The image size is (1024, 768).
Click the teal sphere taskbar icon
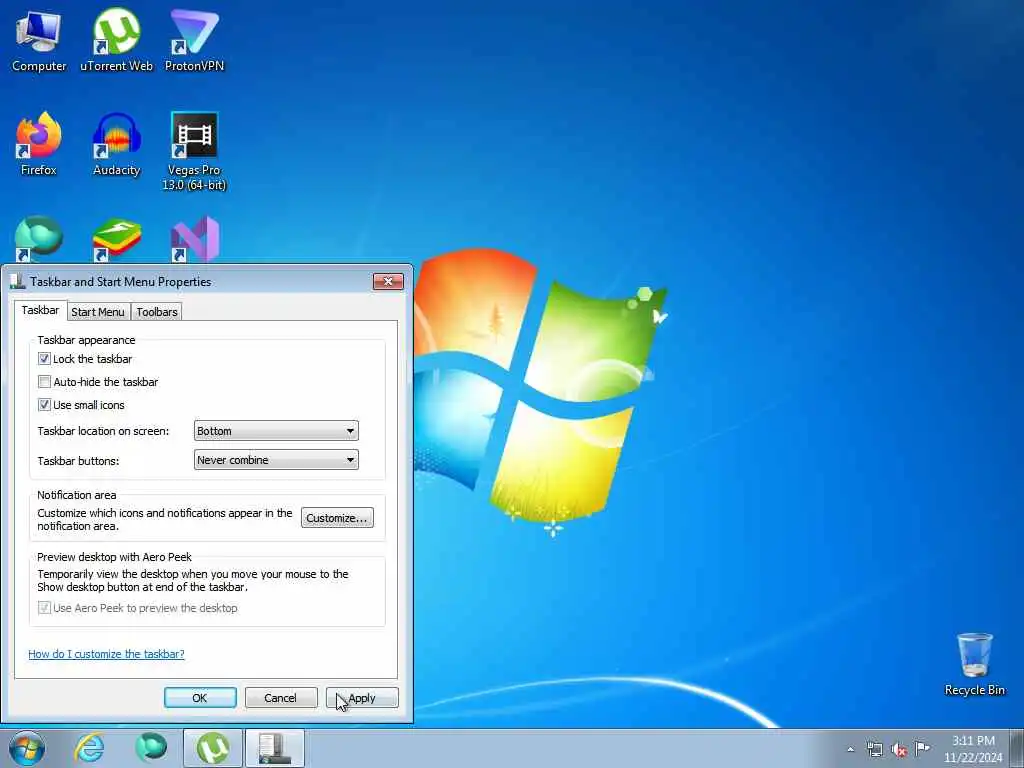pos(151,748)
